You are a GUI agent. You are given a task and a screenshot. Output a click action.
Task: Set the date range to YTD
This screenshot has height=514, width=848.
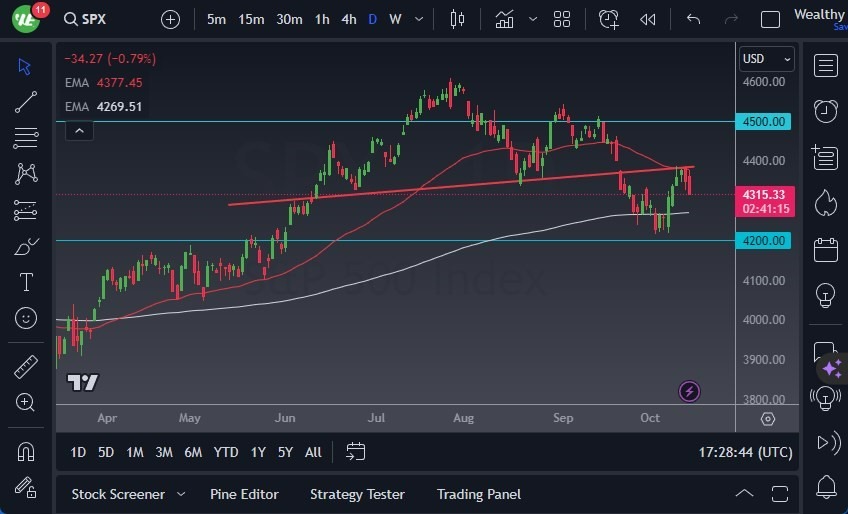(x=226, y=452)
